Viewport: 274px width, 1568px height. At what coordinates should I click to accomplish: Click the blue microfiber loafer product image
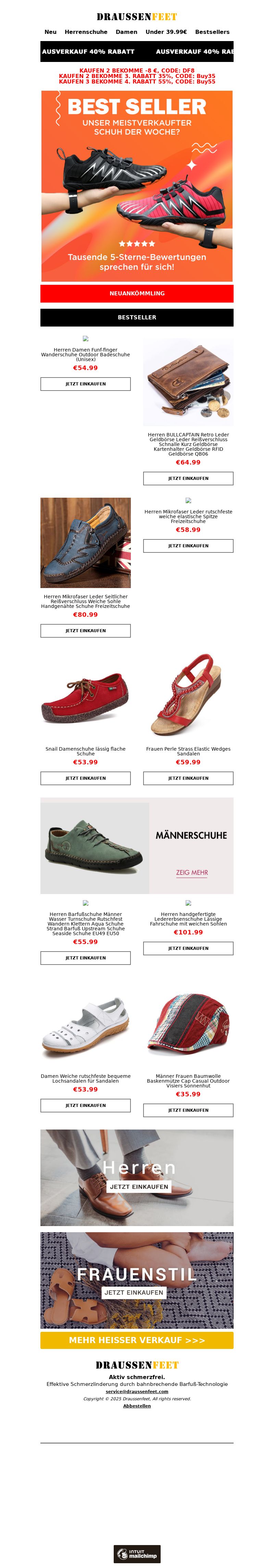[x=86, y=543]
